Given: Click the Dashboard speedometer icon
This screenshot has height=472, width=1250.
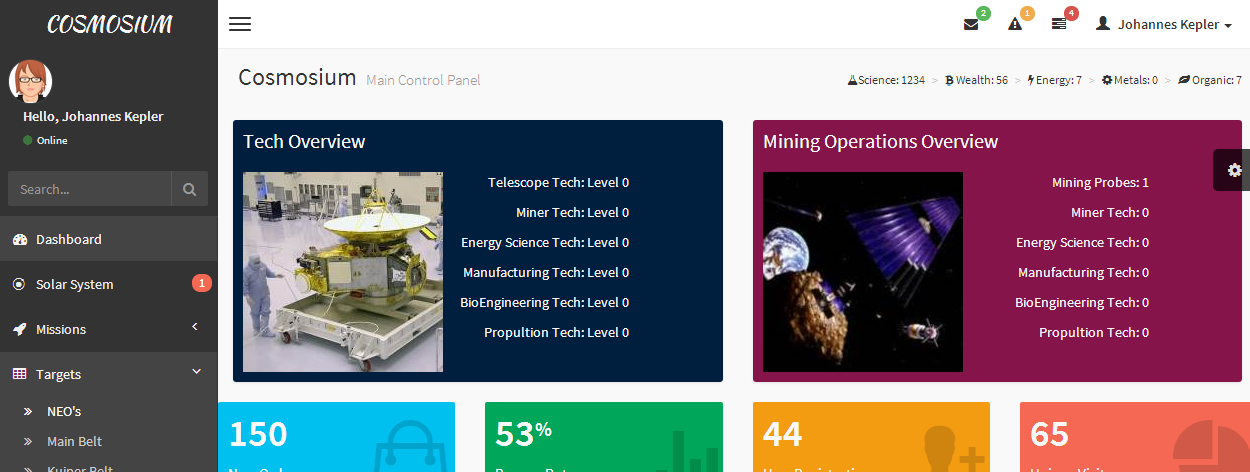Looking at the screenshot, I should (19, 240).
